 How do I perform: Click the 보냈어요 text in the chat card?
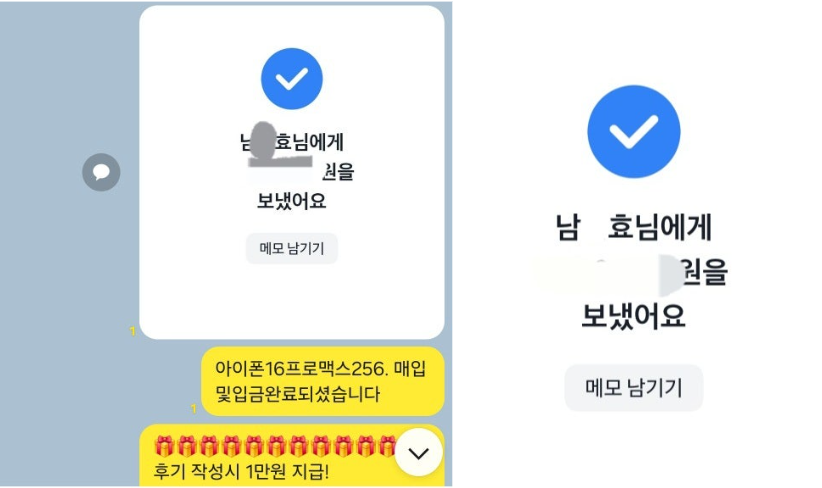pyautogui.click(x=291, y=201)
